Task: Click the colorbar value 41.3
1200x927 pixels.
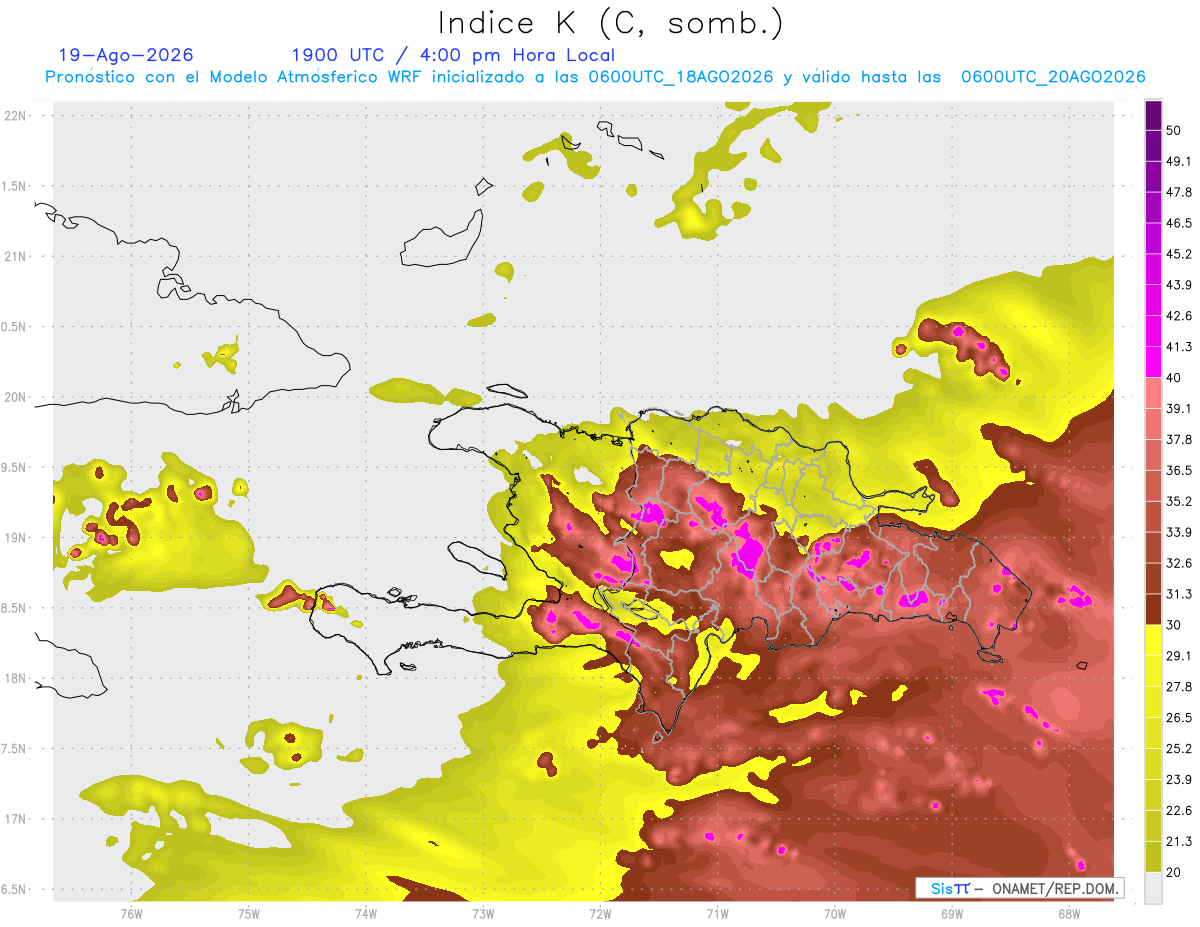Action: click(x=1179, y=347)
